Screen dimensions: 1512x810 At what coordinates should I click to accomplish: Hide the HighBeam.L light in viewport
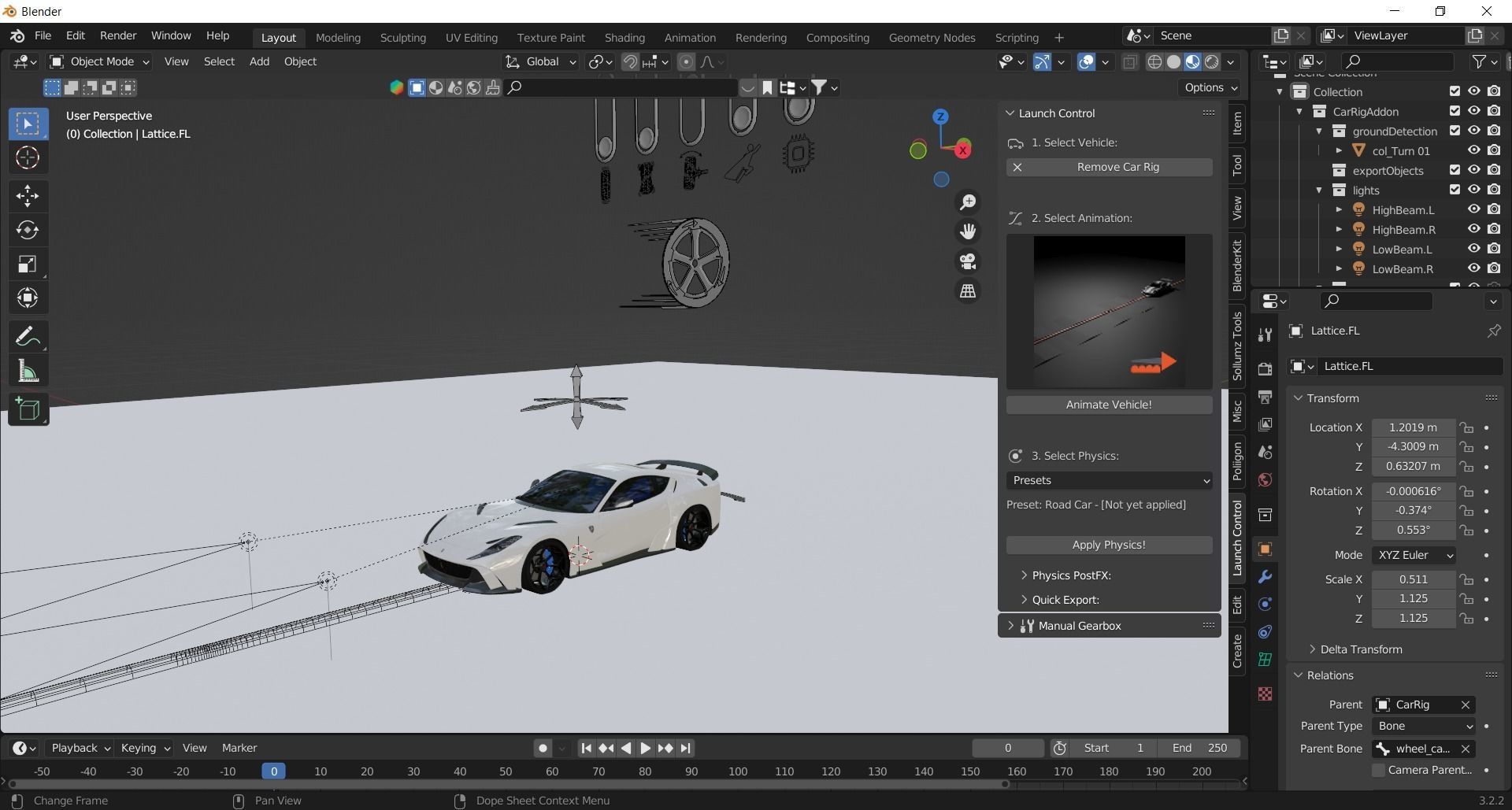[x=1473, y=210]
